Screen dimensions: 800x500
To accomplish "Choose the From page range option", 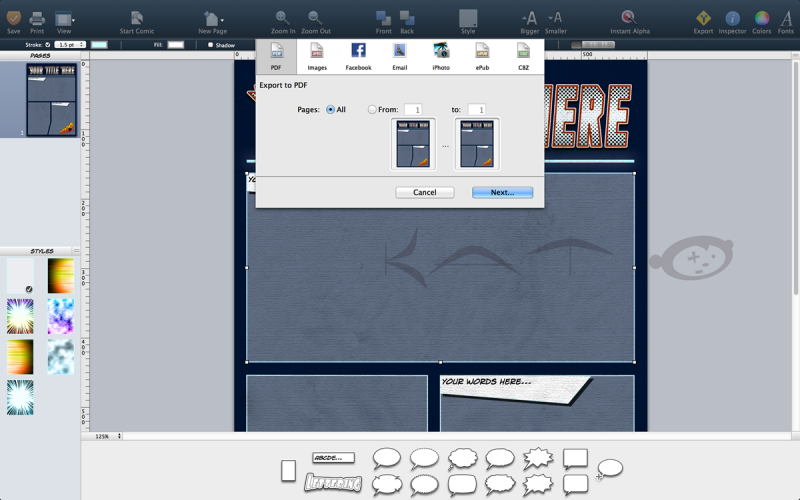I will (372, 109).
